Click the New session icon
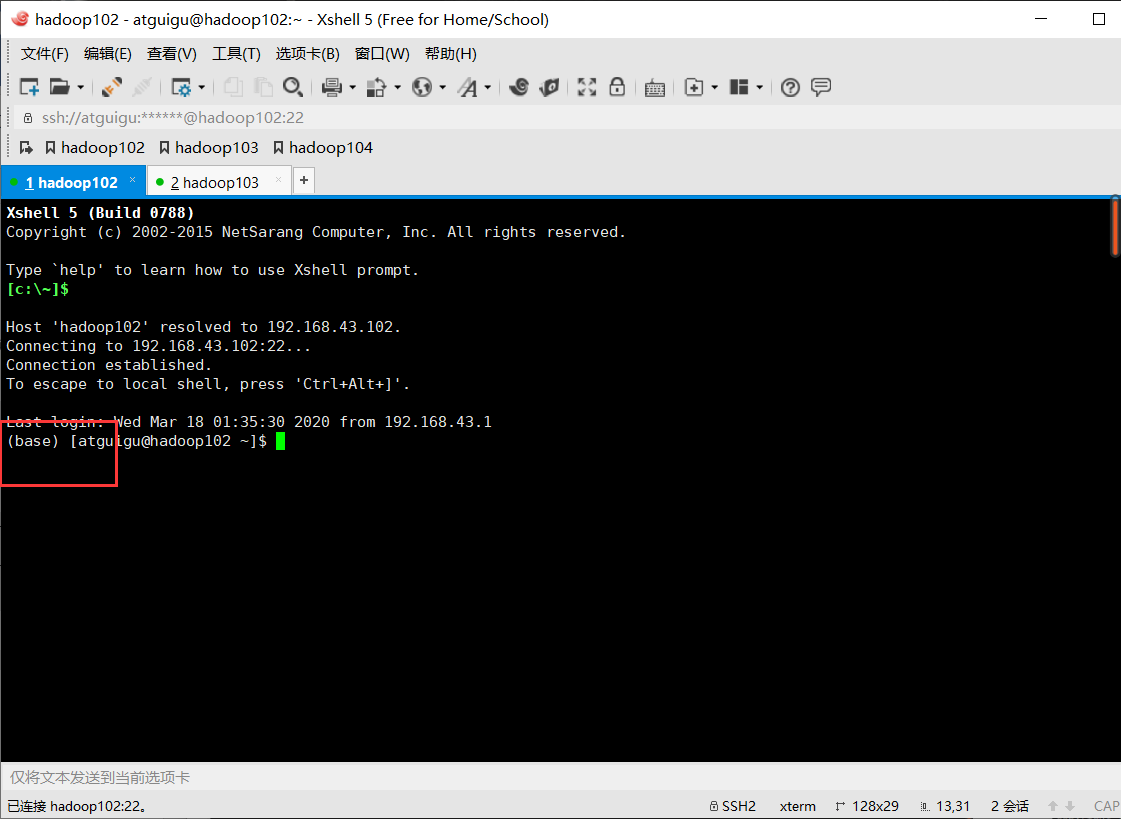Viewport: 1121px width, 819px height. pyautogui.click(x=29, y=87)
